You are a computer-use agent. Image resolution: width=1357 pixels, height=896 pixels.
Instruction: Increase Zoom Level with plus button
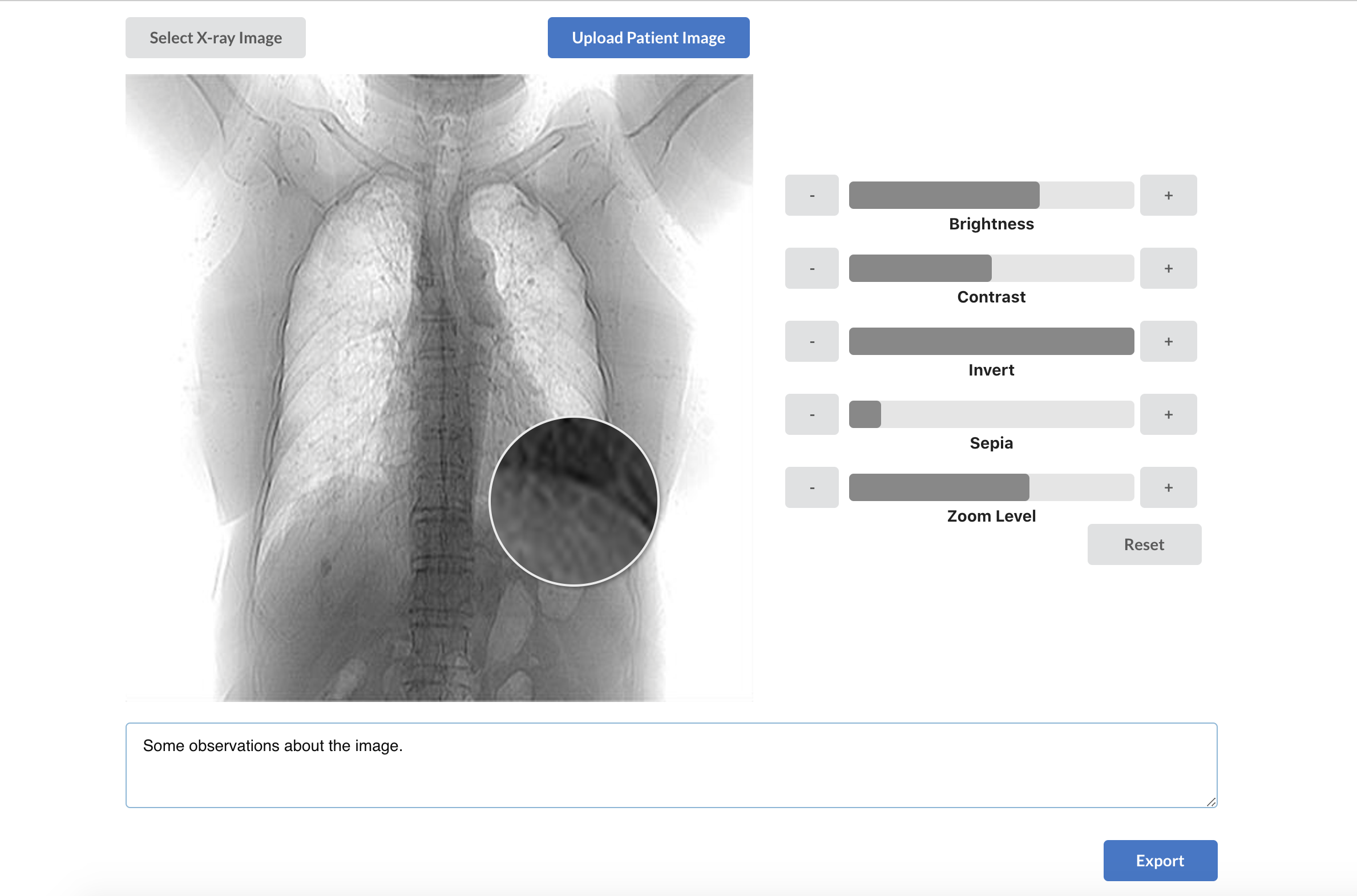(1168, 488)
